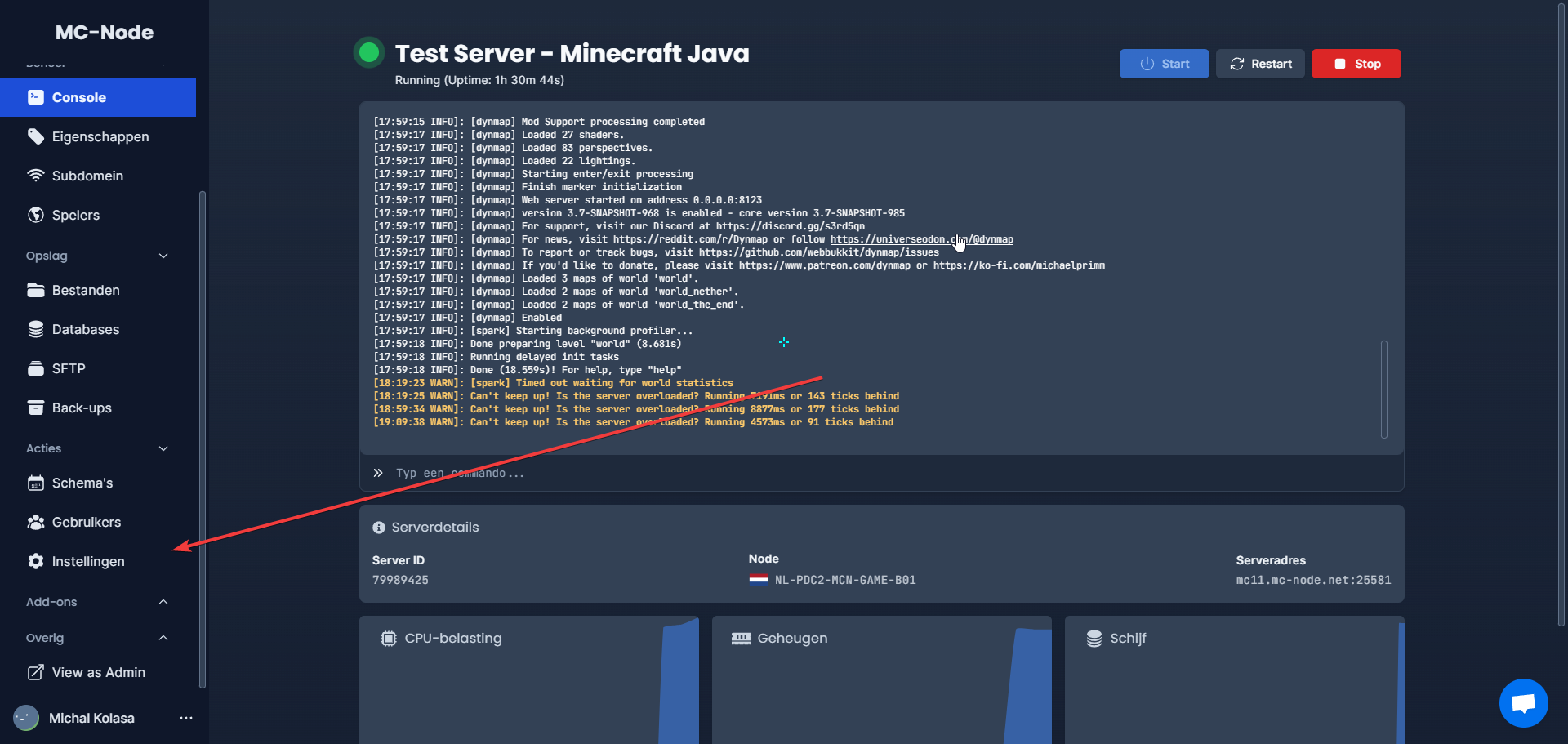The height and width of the screenshot is (744, 1568).
Task: Select node name NL-PDC2-MCN-GAME-B01
Action: [x=845, y=580]
